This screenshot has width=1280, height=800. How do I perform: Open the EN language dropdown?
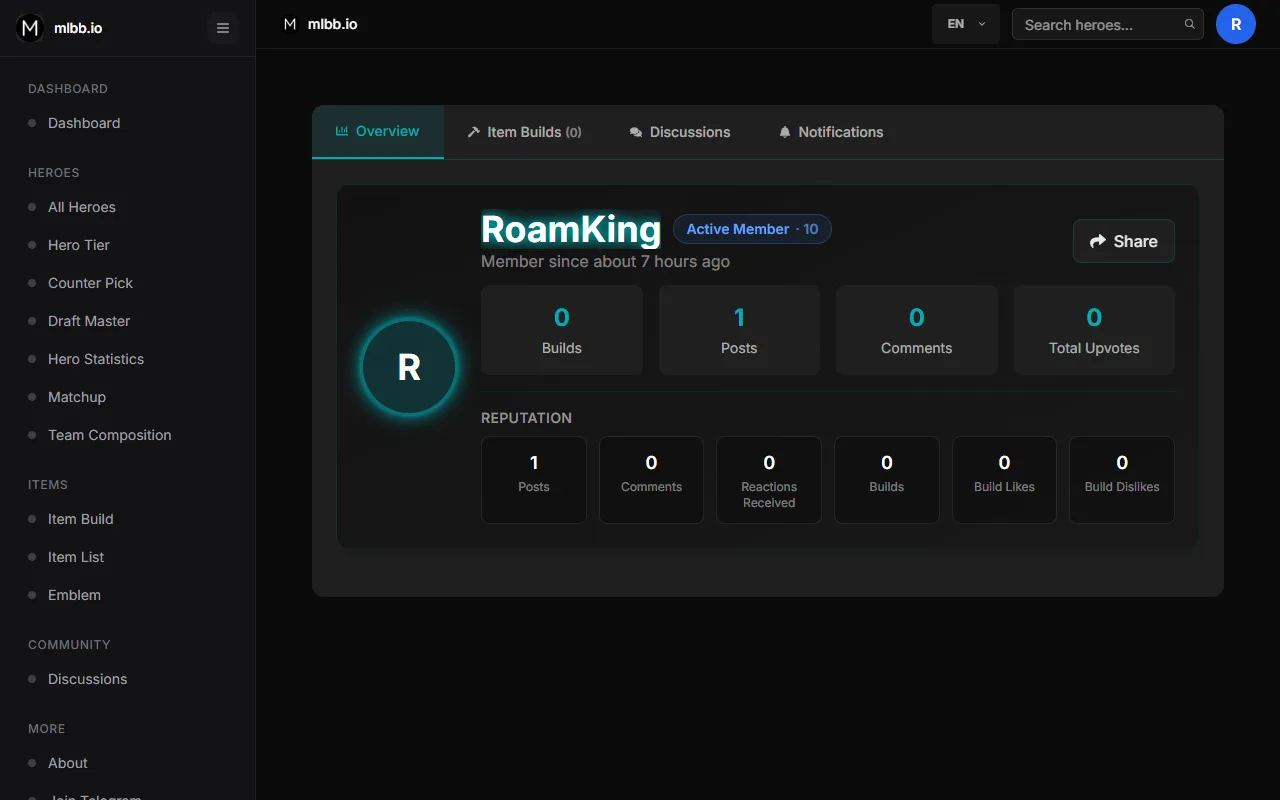tap(966, 24)
